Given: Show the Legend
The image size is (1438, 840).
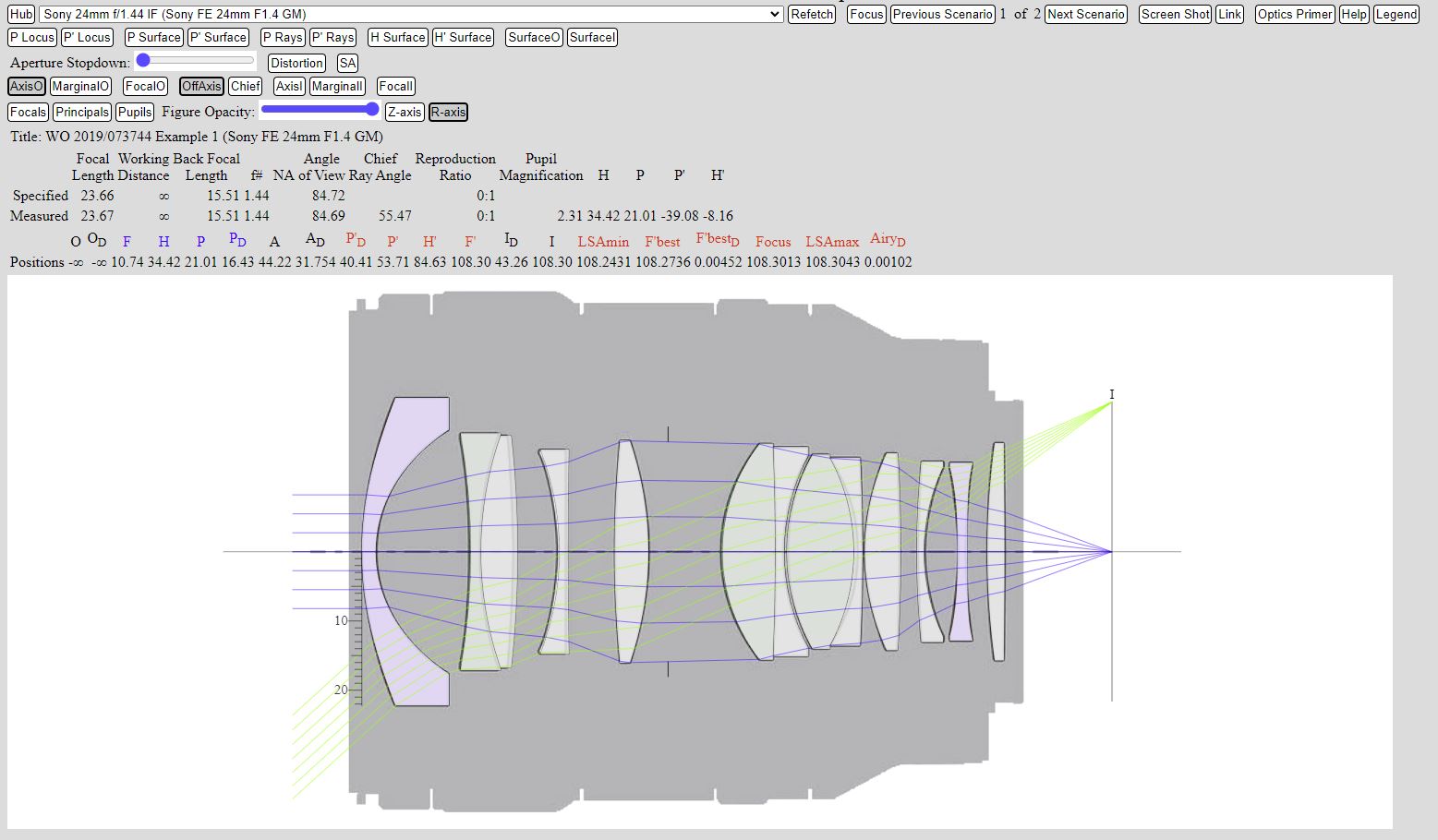Looking at the screenshot, I should tap(1396, 14).
